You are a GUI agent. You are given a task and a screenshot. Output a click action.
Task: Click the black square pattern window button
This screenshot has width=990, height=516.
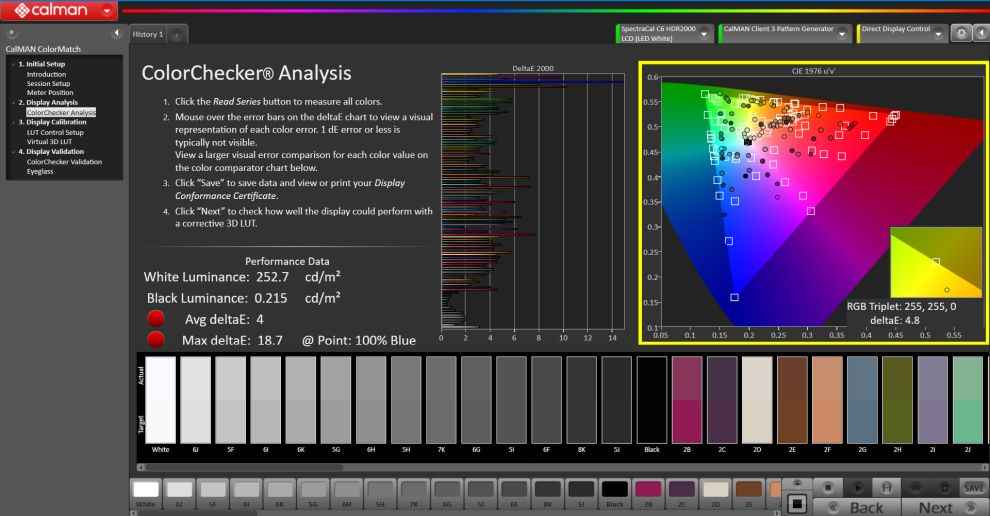(797, 504)
